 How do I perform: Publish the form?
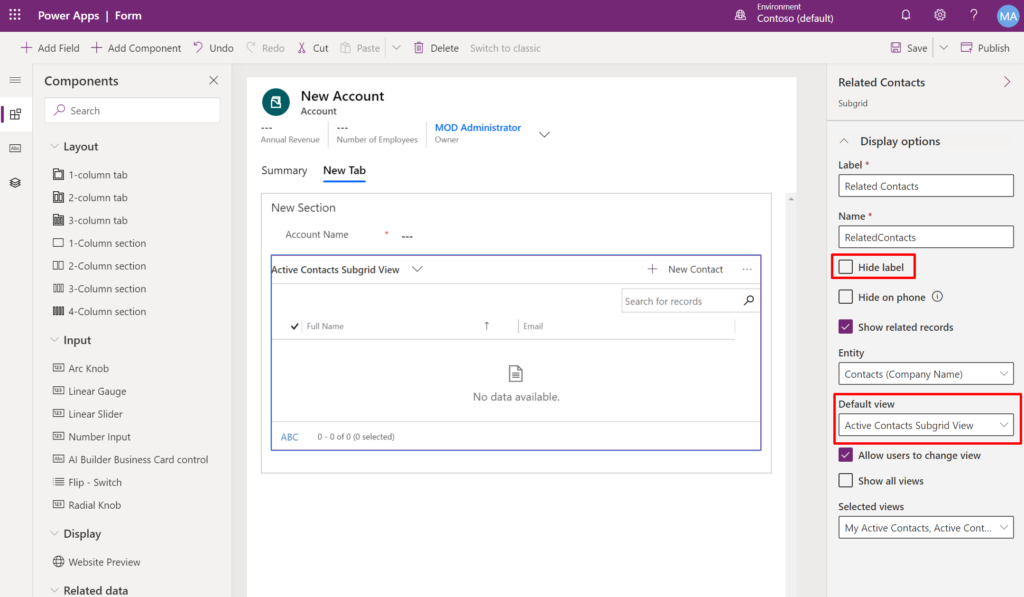[985, 48]
